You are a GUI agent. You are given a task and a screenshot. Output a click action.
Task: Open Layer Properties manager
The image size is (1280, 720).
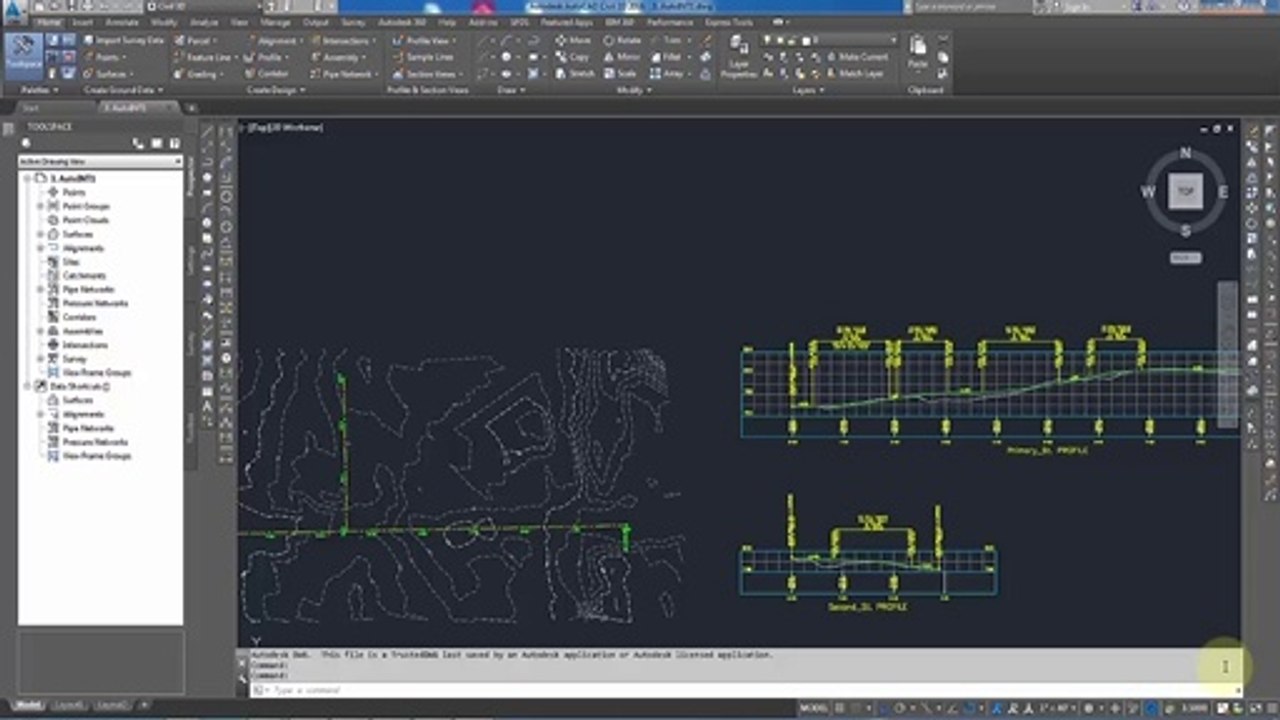[738, 57]
